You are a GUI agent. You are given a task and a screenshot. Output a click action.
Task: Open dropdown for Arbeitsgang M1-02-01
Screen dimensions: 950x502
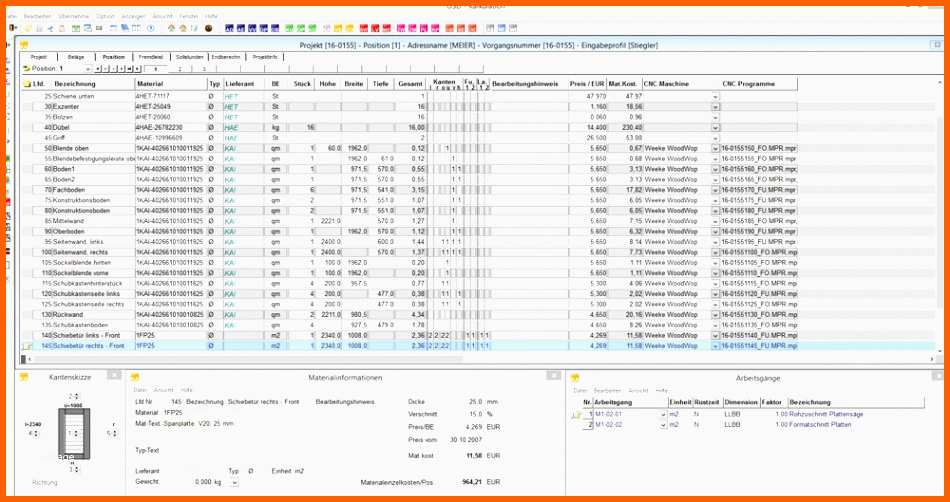click(663, 414)
